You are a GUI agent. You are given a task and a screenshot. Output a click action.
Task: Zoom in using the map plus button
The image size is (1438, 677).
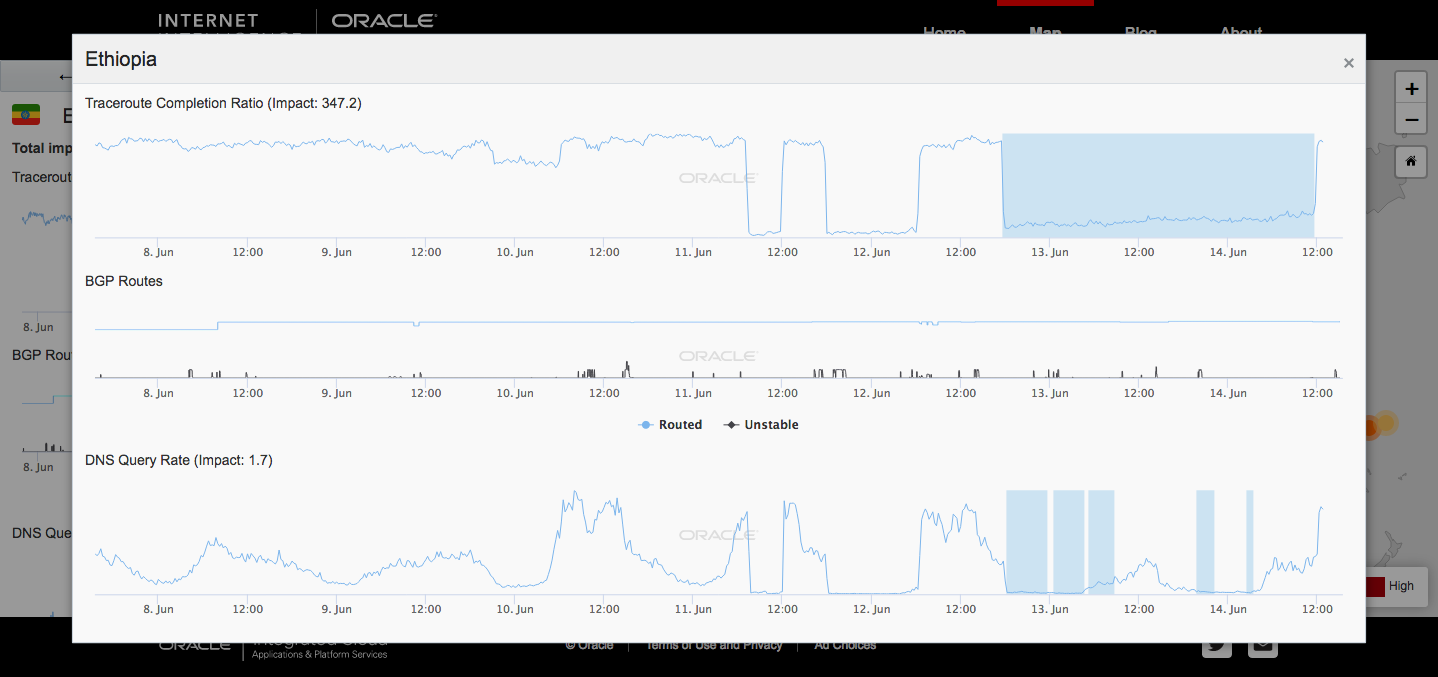tap(1411, 89)
